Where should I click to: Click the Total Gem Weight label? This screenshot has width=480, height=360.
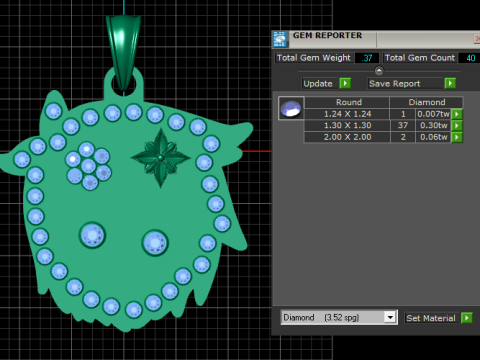click(x=314, y=58)
